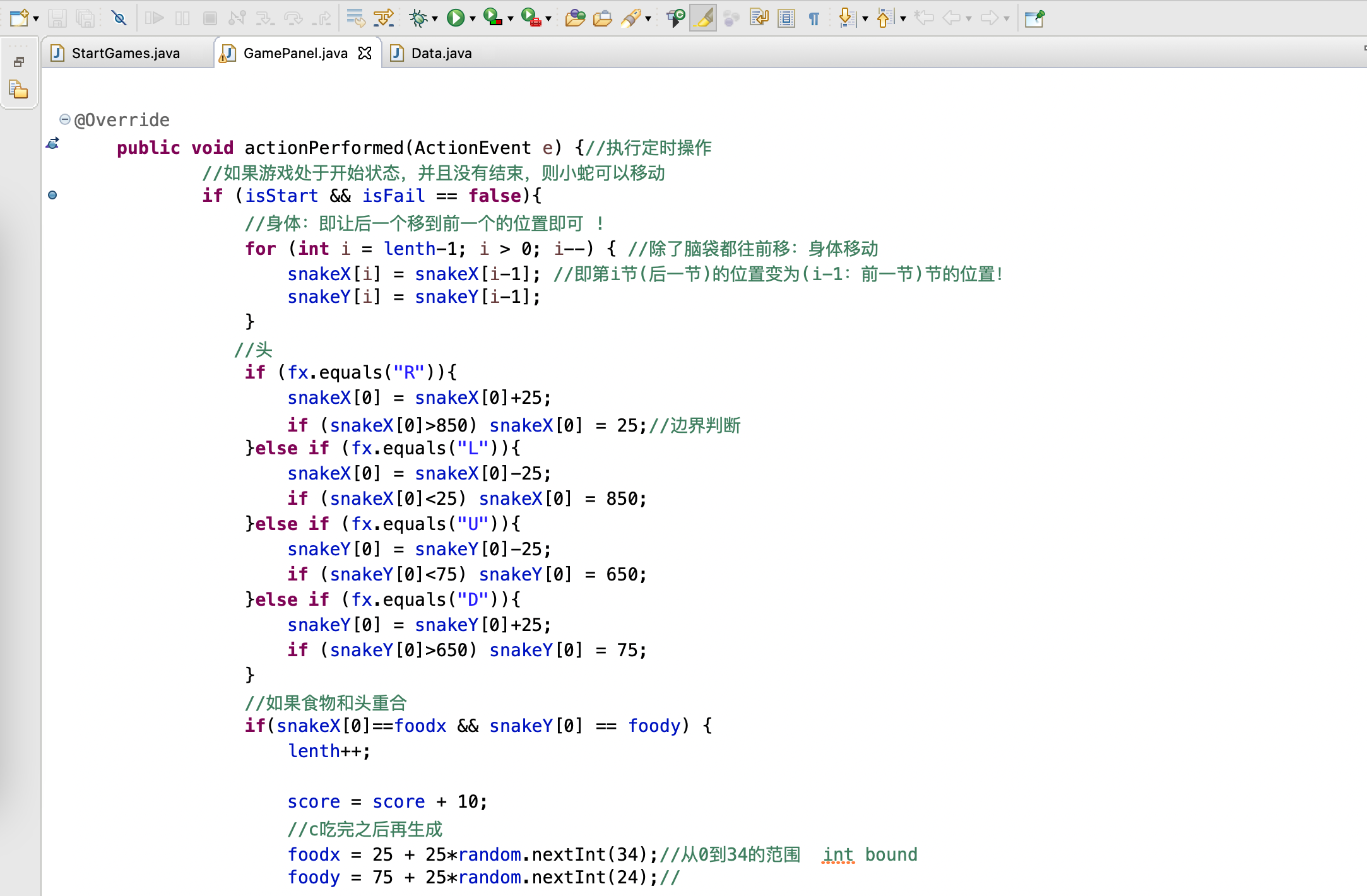The width and height of the screenshot is (1367, 896).
Task: Click the Save icon in toolbar
Action: [x=57, y=18]
